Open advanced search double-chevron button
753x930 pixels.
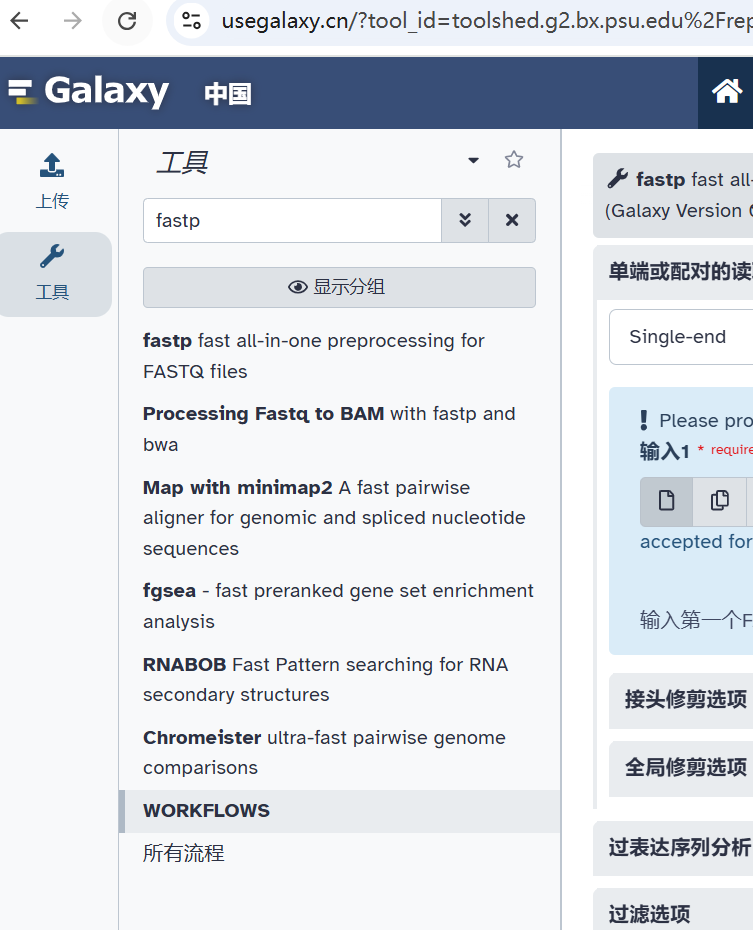(465, 221)
